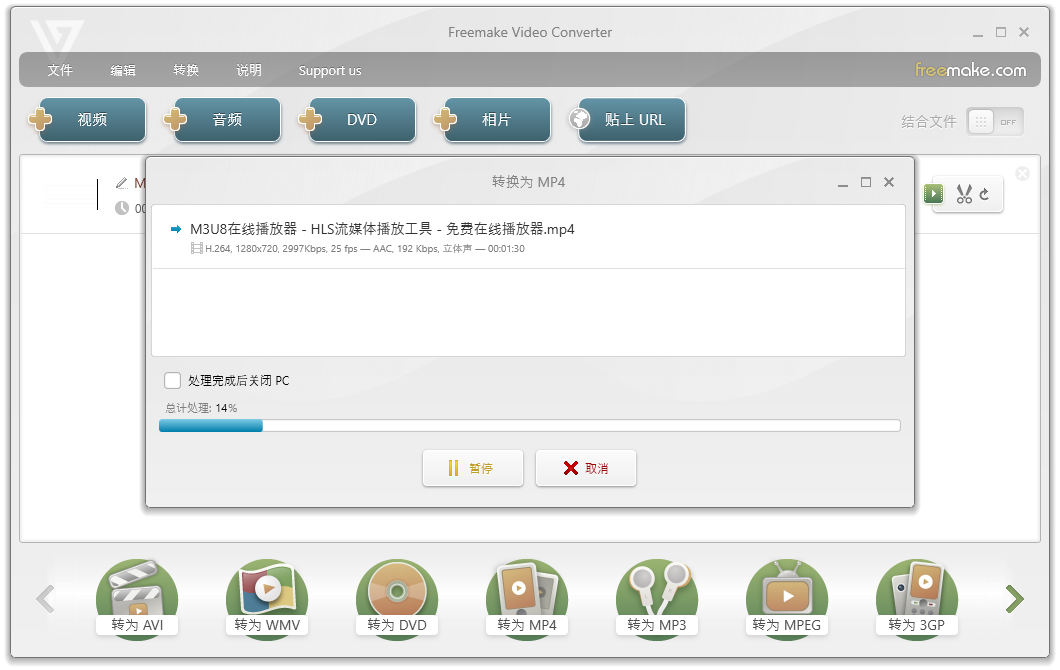Image resolution: width=1060 pixels, height=670 pixels.
Task: Choose the 转为 DVD format icon
Action: point(397,598)
